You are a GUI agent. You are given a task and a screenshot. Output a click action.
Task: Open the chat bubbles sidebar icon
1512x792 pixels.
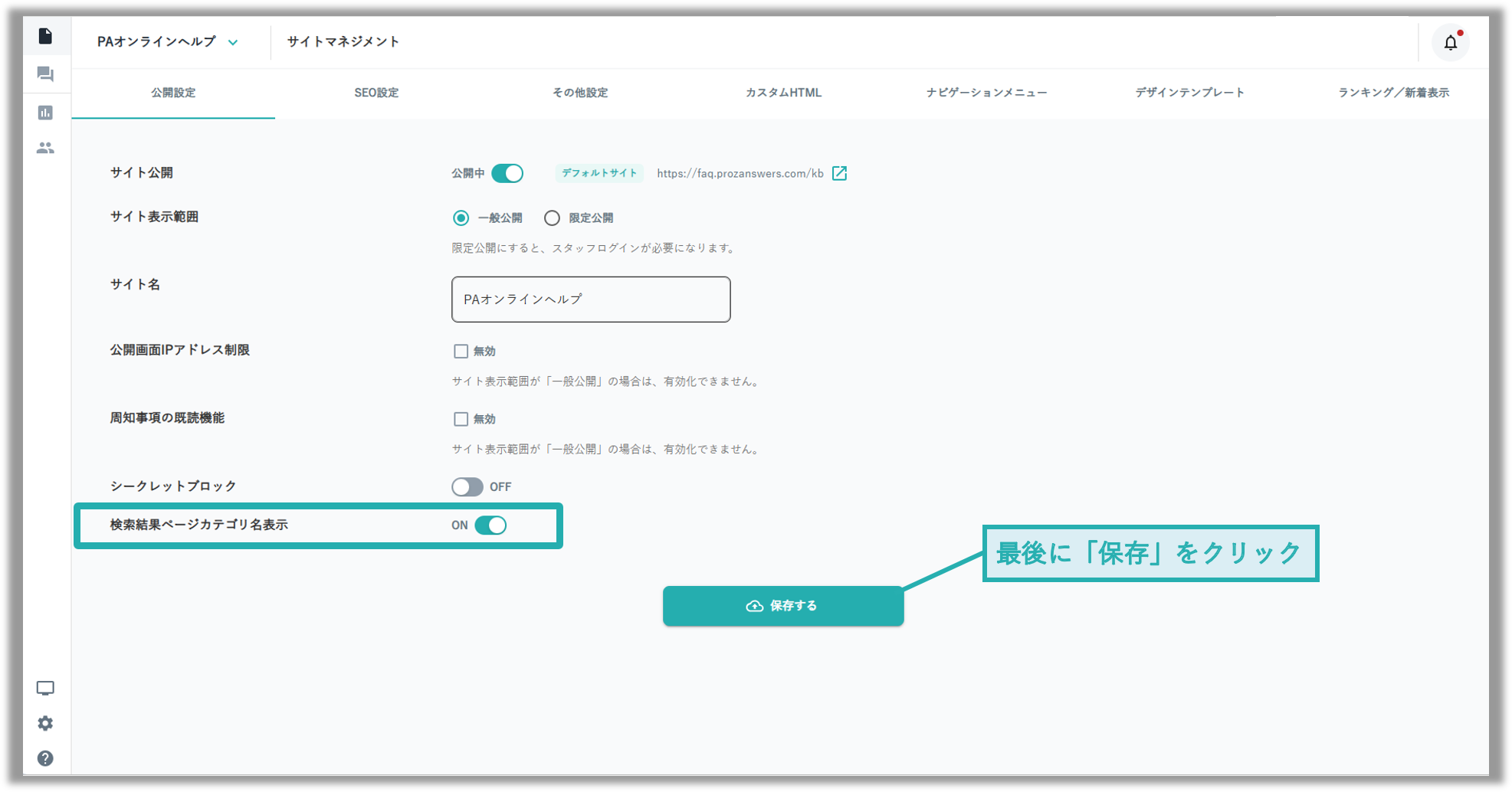click(46, 74)
